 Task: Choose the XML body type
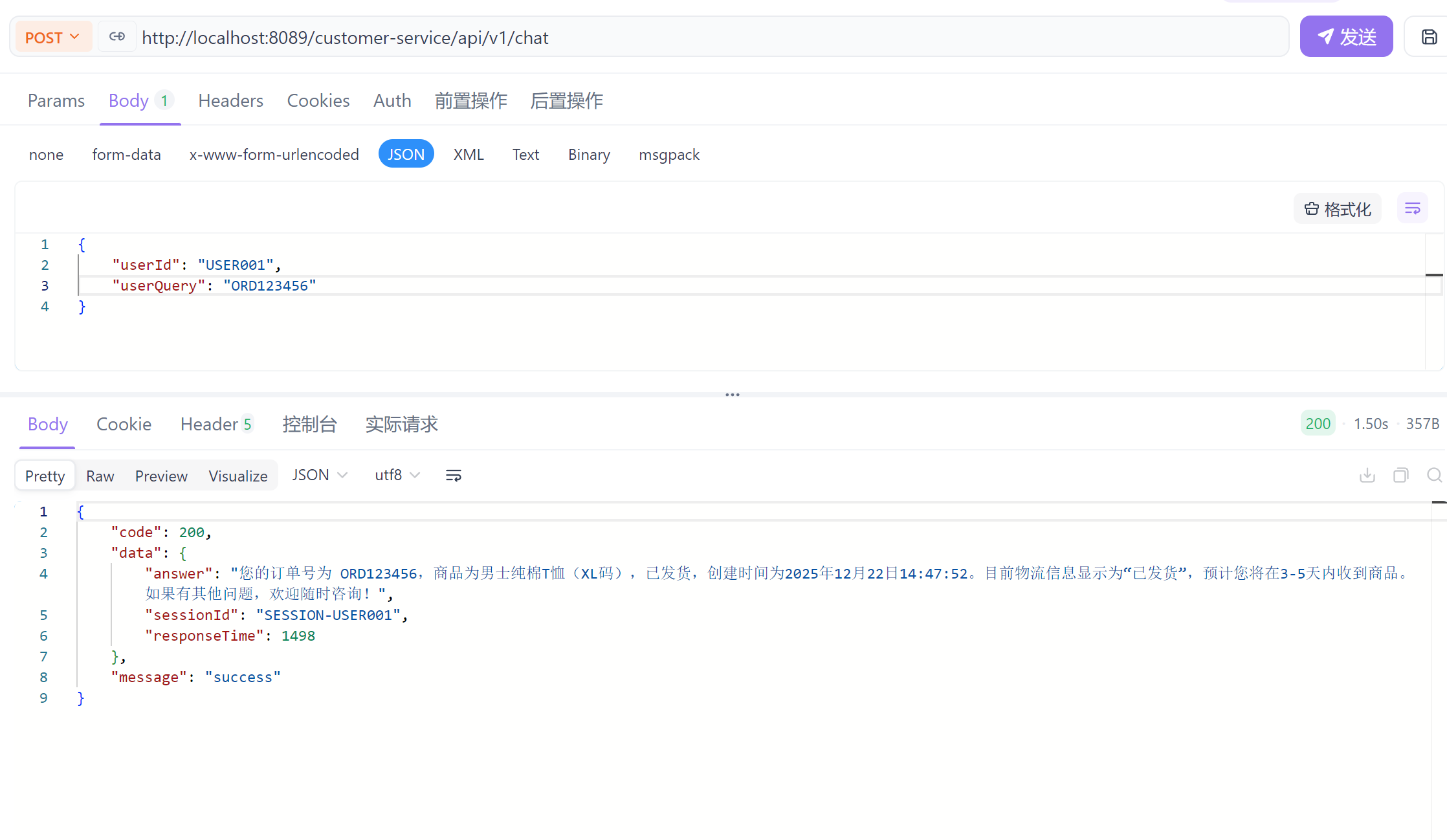pos(468,155)
